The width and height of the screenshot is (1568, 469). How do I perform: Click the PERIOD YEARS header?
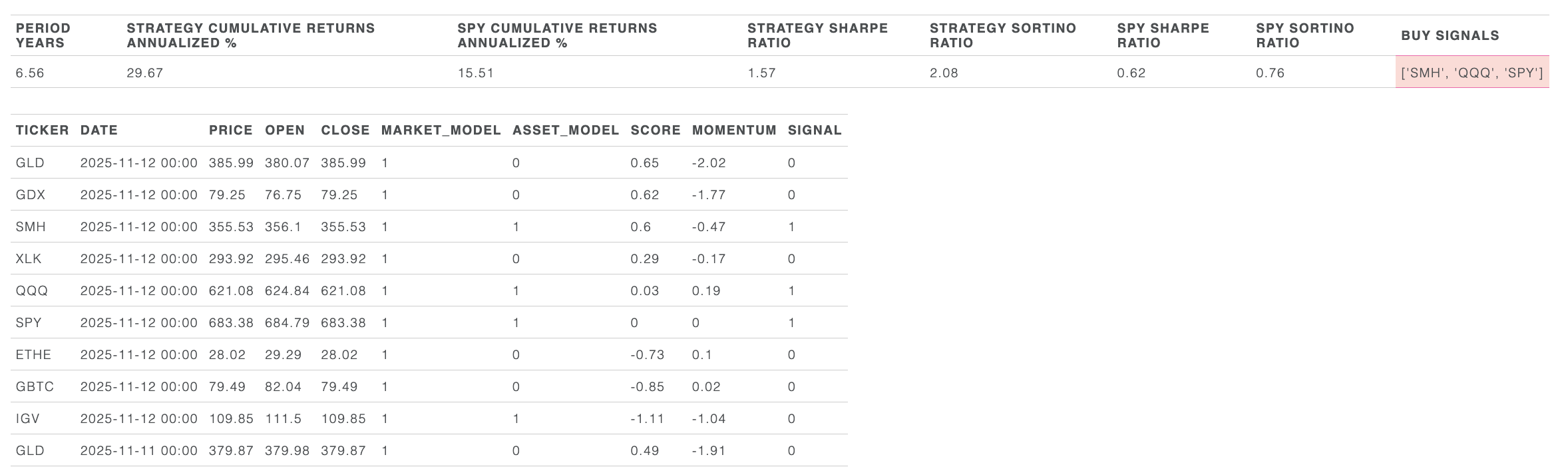(x=43, y=35)
